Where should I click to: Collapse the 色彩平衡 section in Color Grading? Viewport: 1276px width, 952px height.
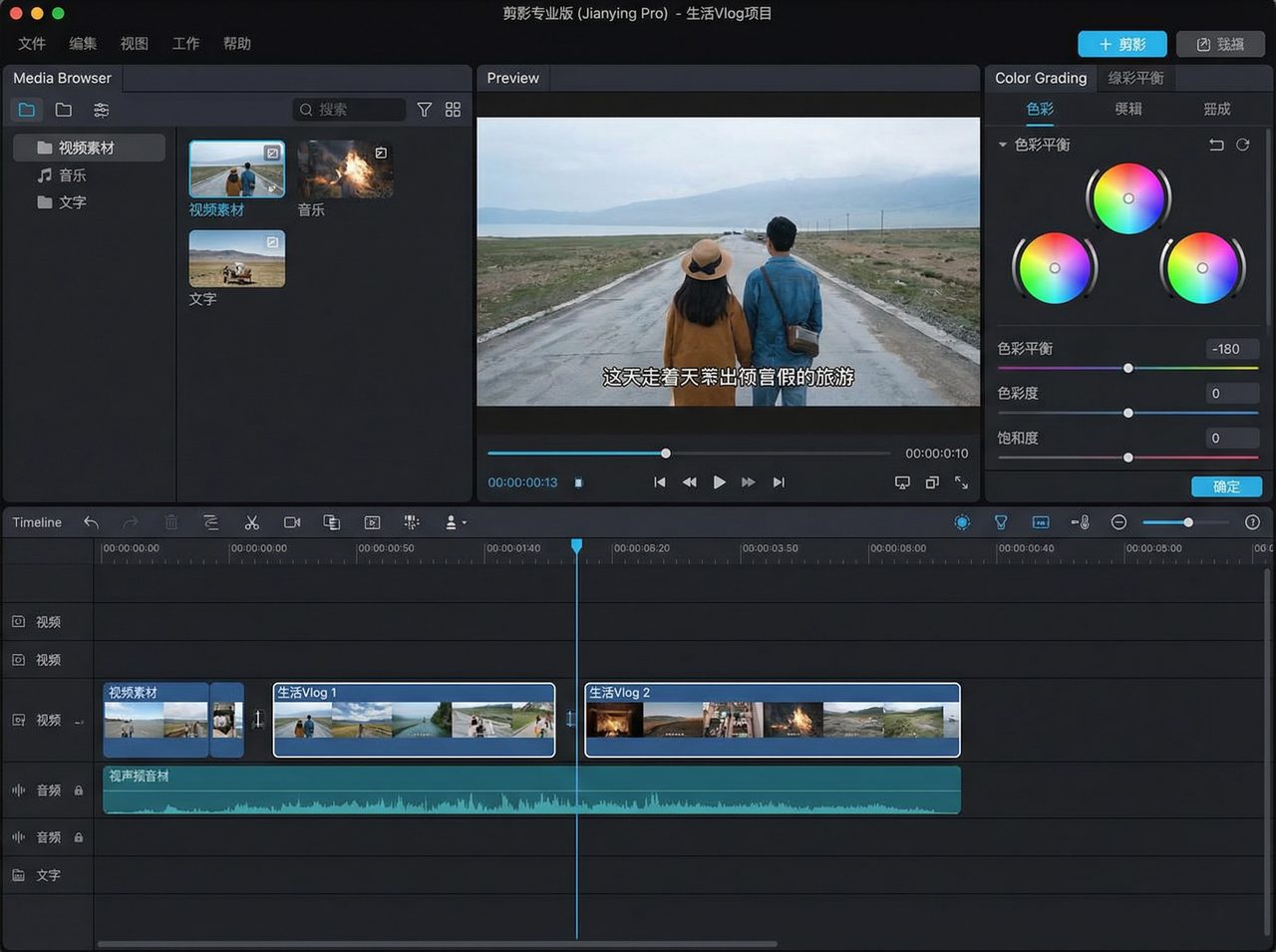click(x=1002, y=145)
